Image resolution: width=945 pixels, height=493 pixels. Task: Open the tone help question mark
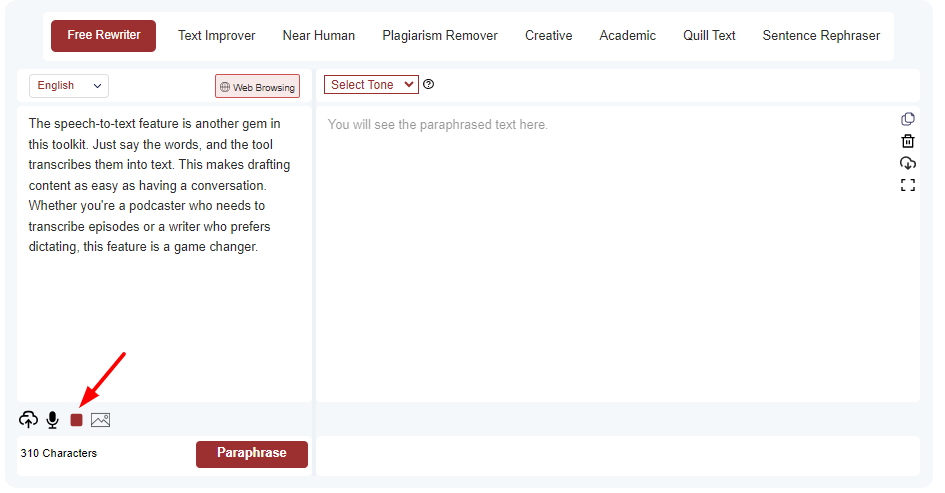429,84
